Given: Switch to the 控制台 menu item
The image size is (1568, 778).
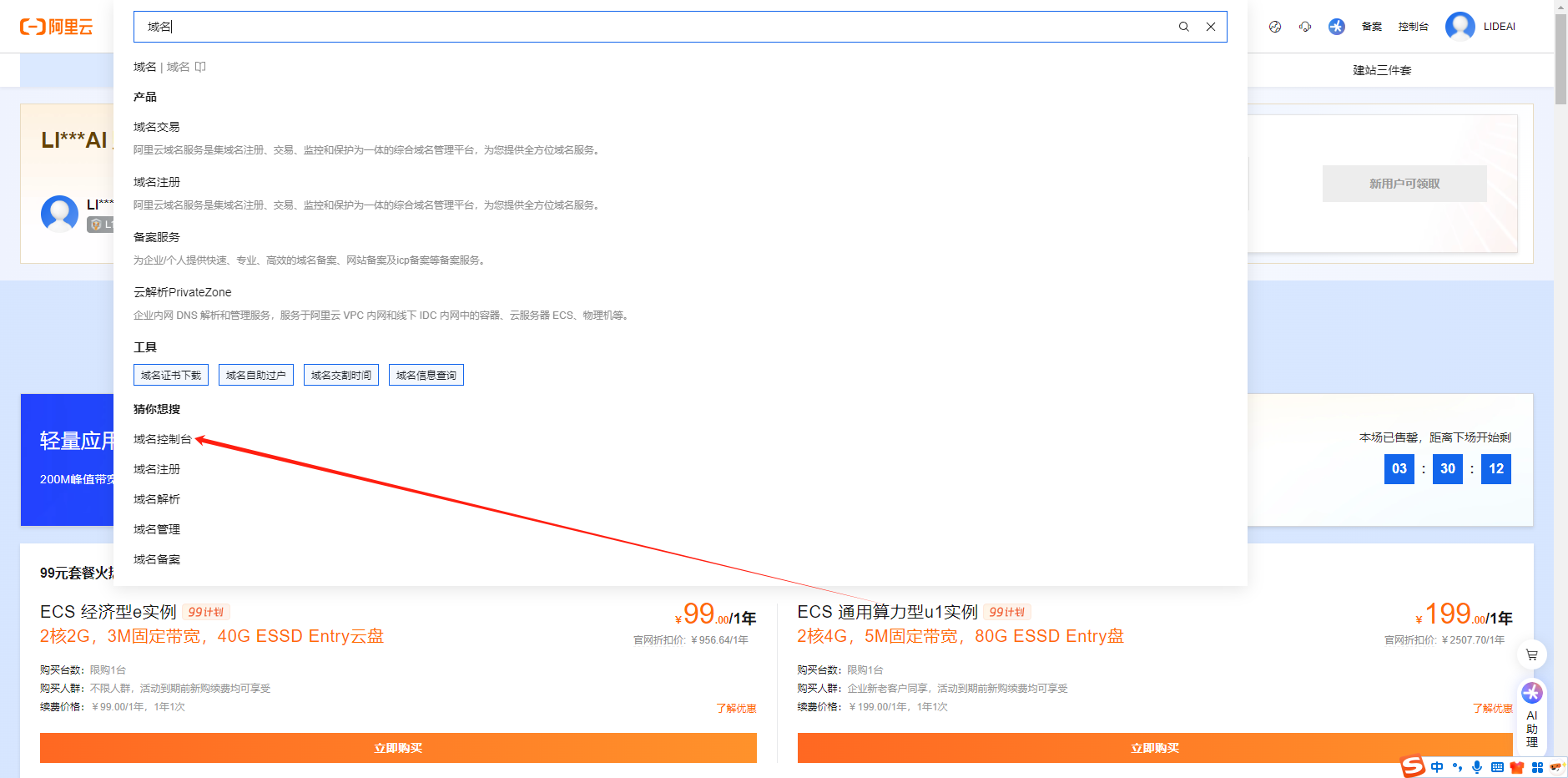Looking at the screenshot, I should tap(1414, 26).
